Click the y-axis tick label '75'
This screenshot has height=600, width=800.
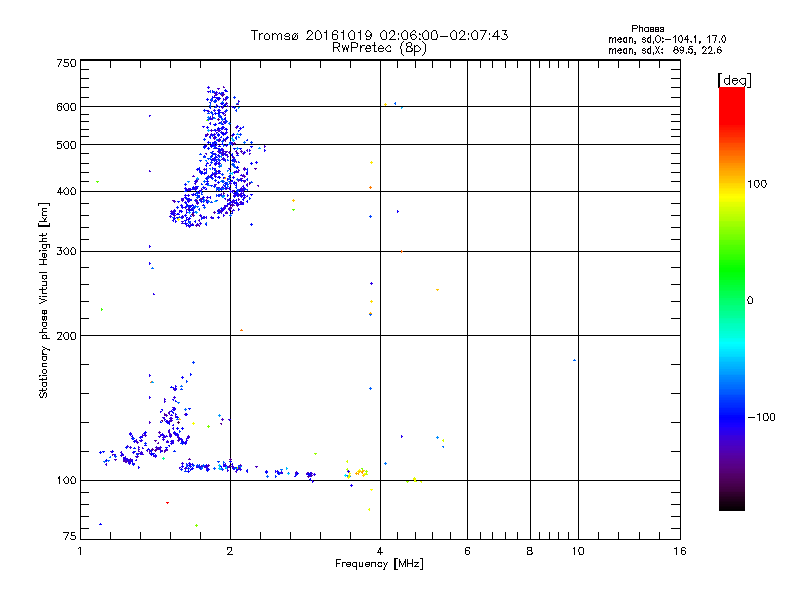tap(70, 536)
